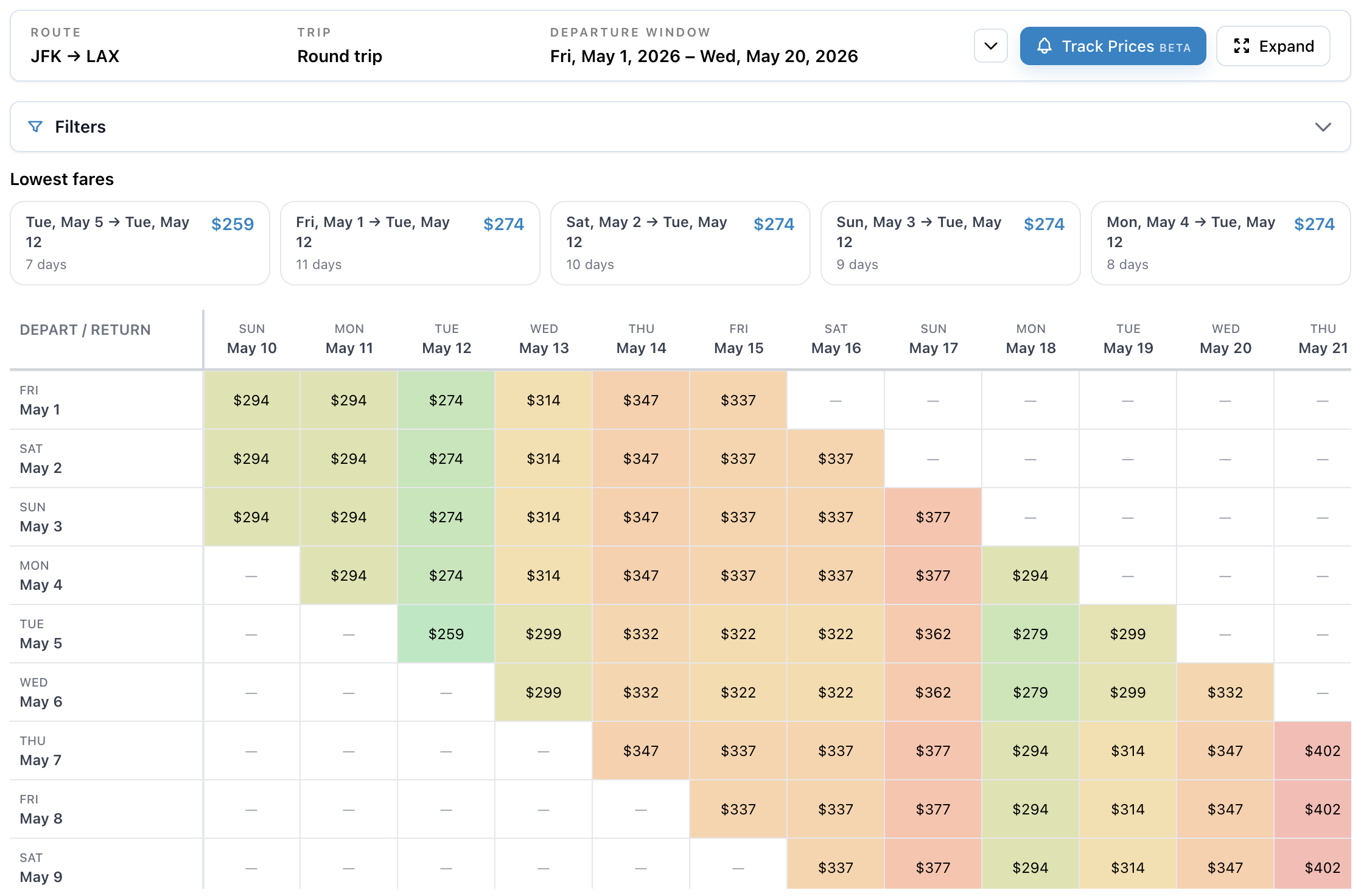Open the departure window dropdown chevron
The width and height of the screenshot is (1361, 896).
coord(990,46)
